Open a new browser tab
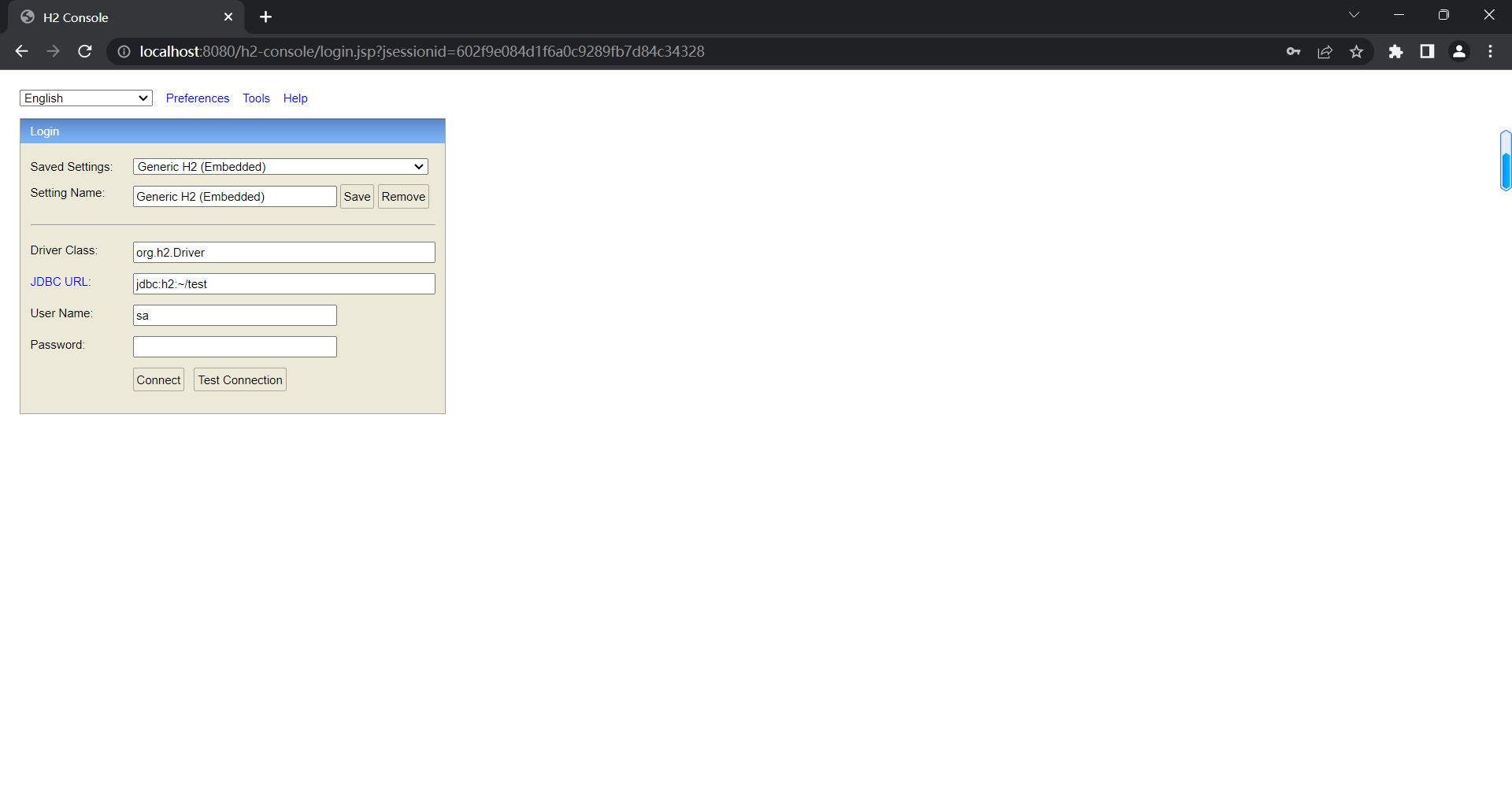 (265, 17)
